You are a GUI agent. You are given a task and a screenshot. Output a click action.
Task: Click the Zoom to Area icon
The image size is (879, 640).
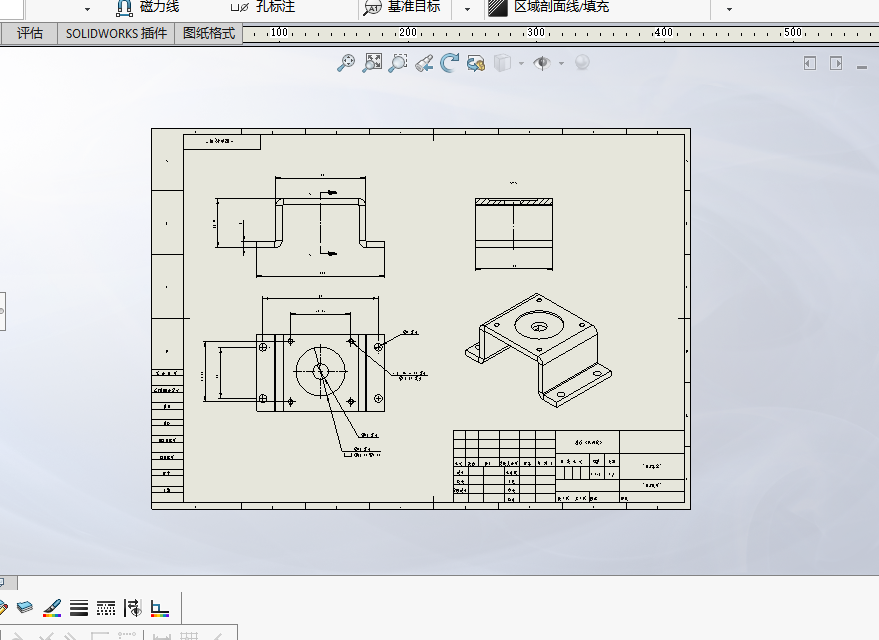coord(372,63)
